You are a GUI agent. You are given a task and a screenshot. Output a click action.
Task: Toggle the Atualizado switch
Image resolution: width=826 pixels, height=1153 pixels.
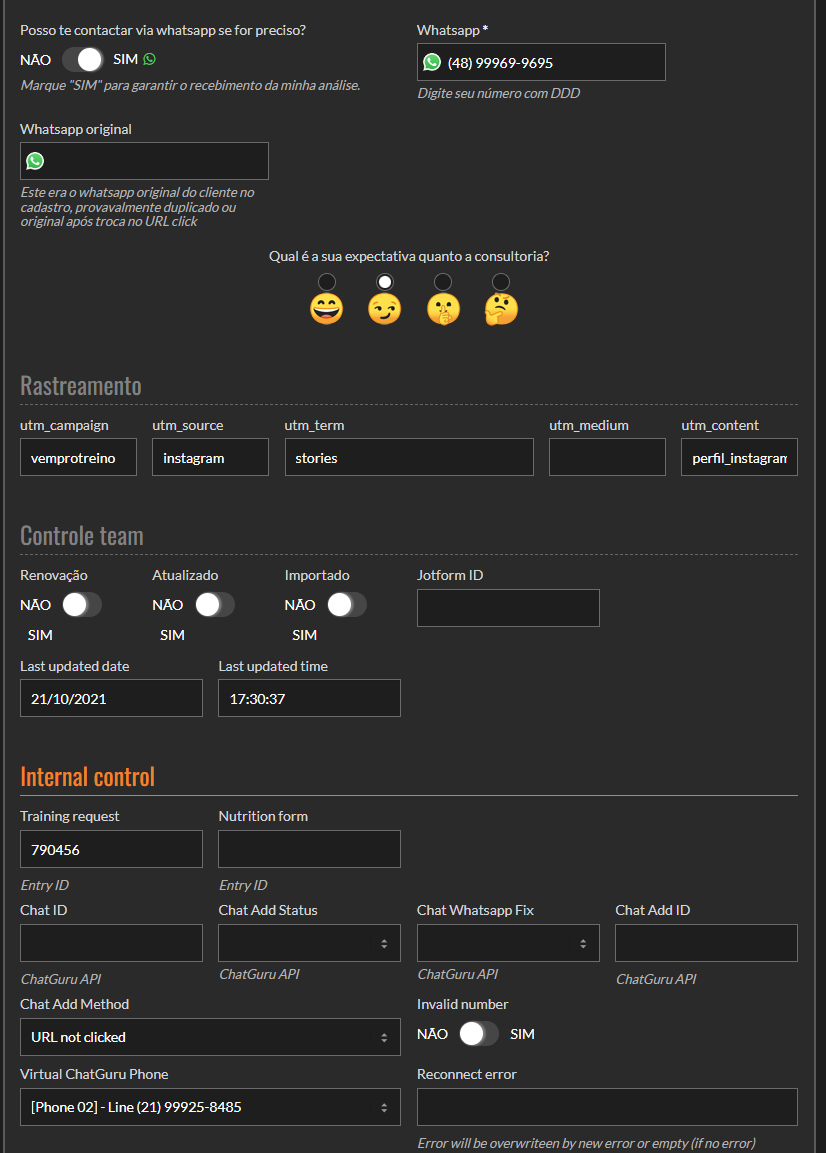(215, 605)
